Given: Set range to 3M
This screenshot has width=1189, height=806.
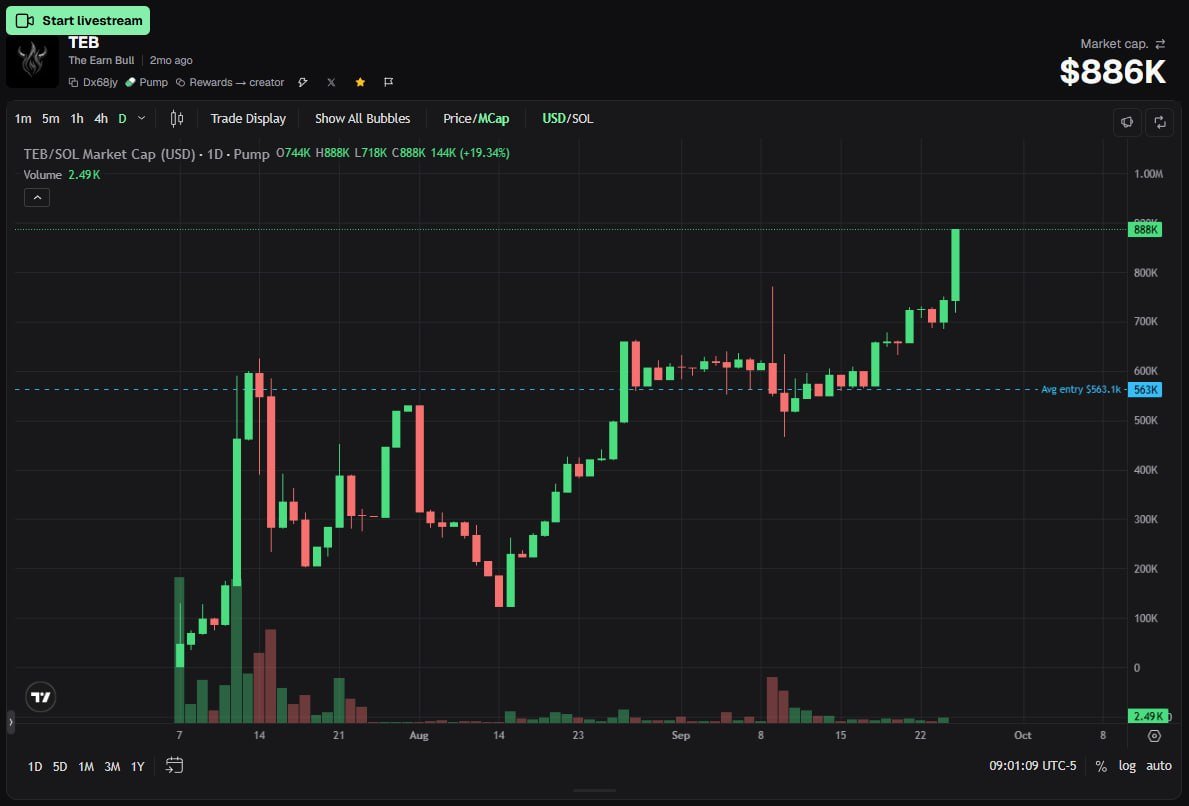Looking at the screenshot, I should coord(112,767).
